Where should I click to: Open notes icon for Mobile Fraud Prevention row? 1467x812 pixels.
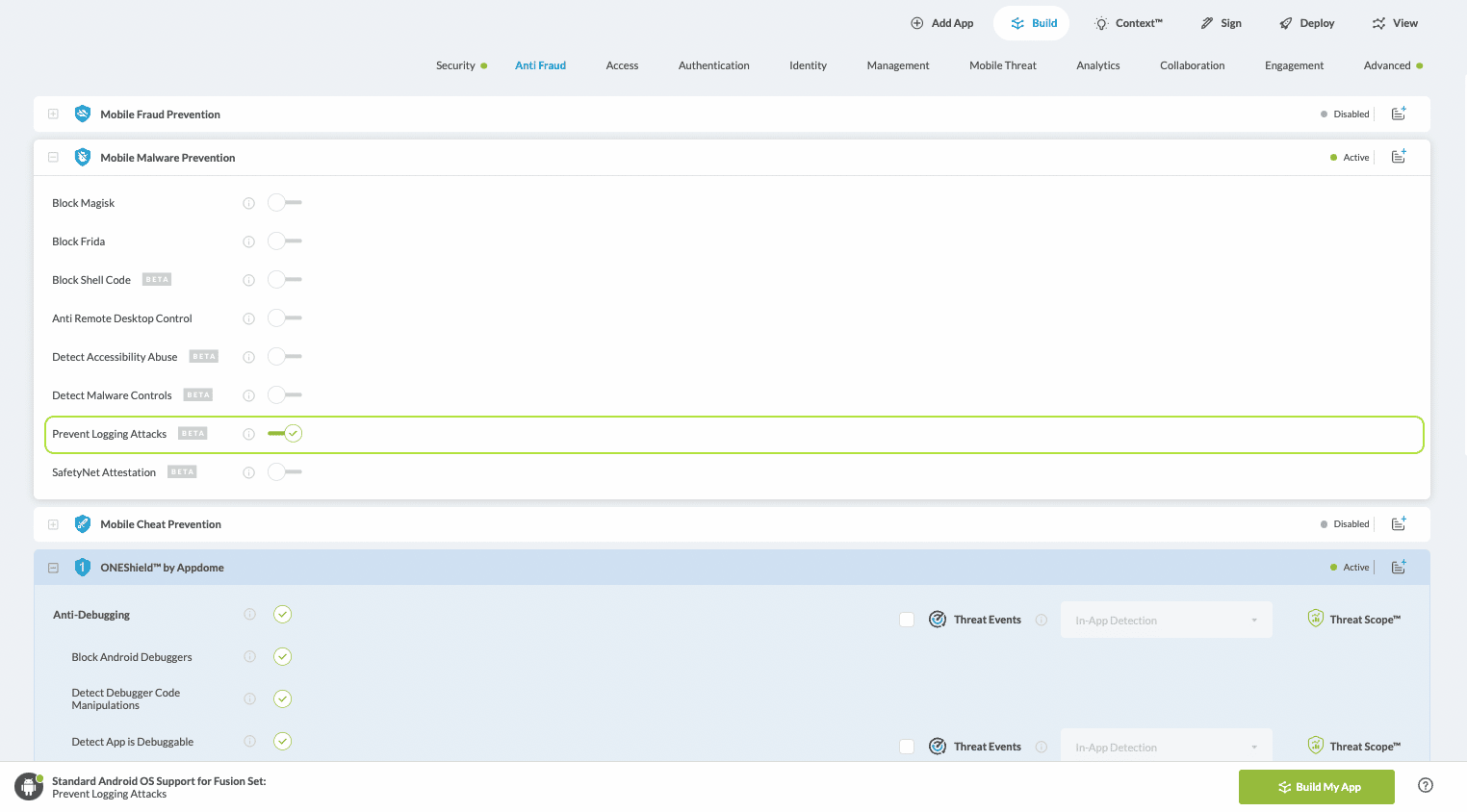(x=1399, y=114)
